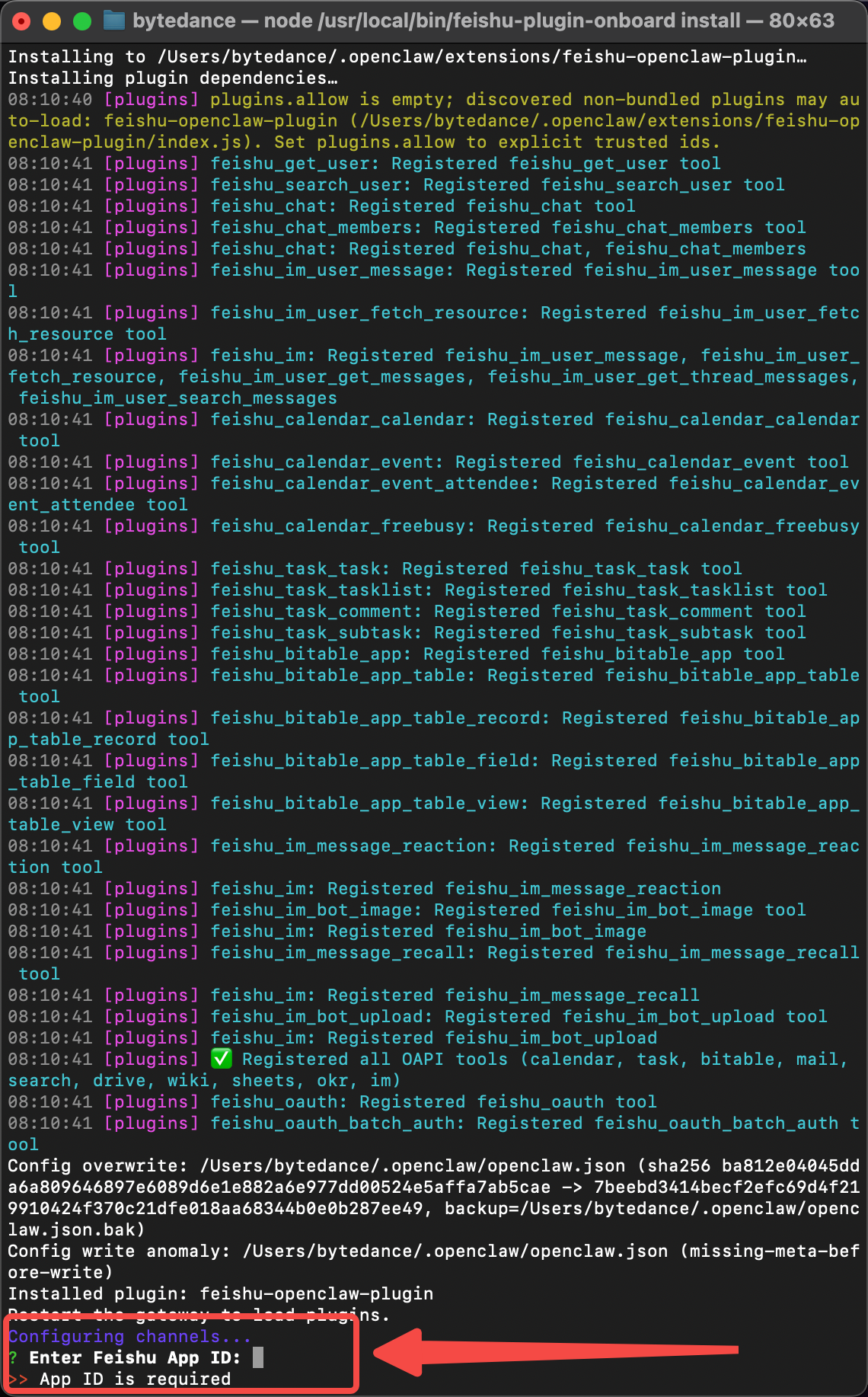Click the blue folder icon in title bar
Screen dimensions: 868x1397
click(114, 21)
